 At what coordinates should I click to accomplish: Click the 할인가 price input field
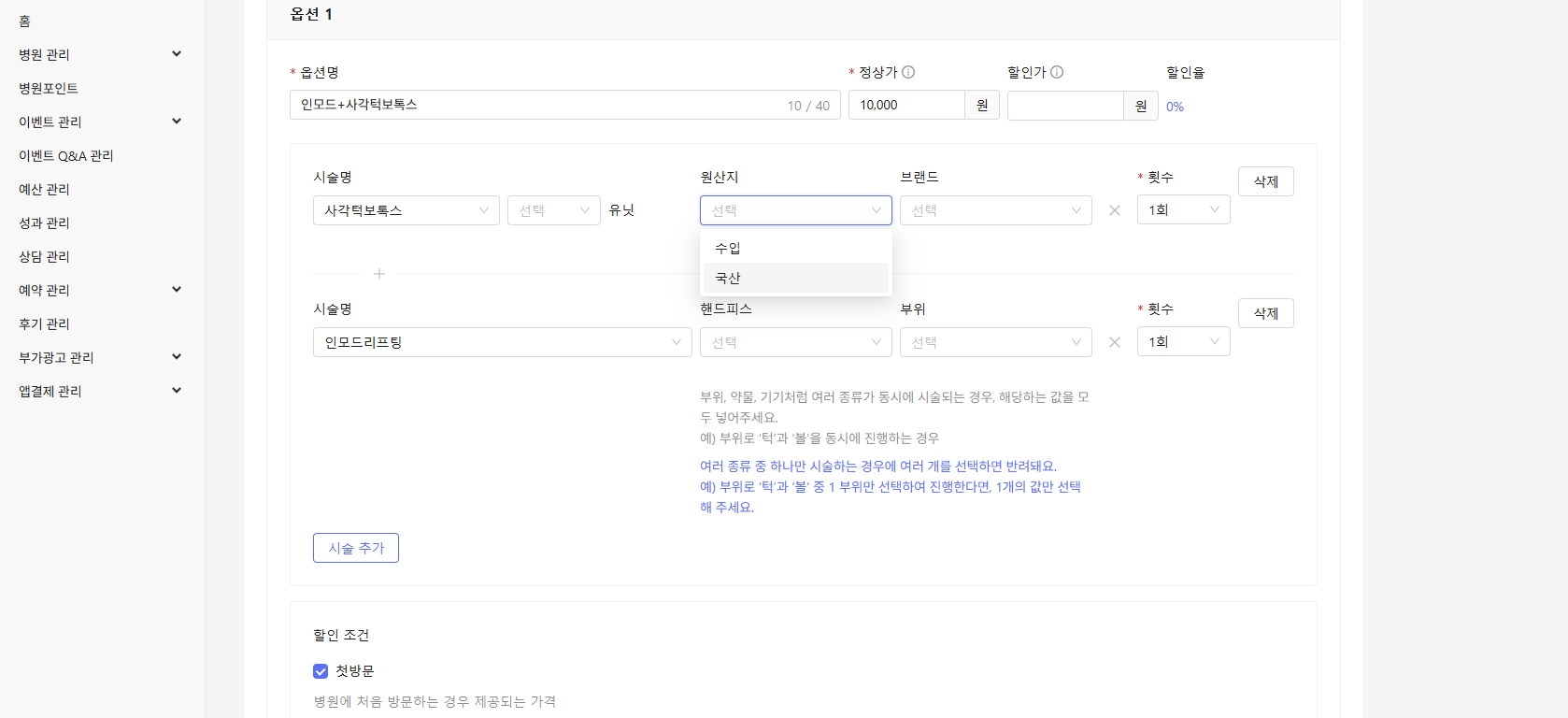tap(1065, 106)
